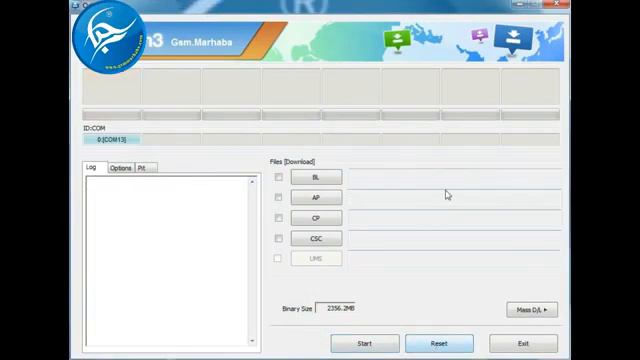The image size is (640, 360).
Task: Click the BL file button
Action: point(316,177)
